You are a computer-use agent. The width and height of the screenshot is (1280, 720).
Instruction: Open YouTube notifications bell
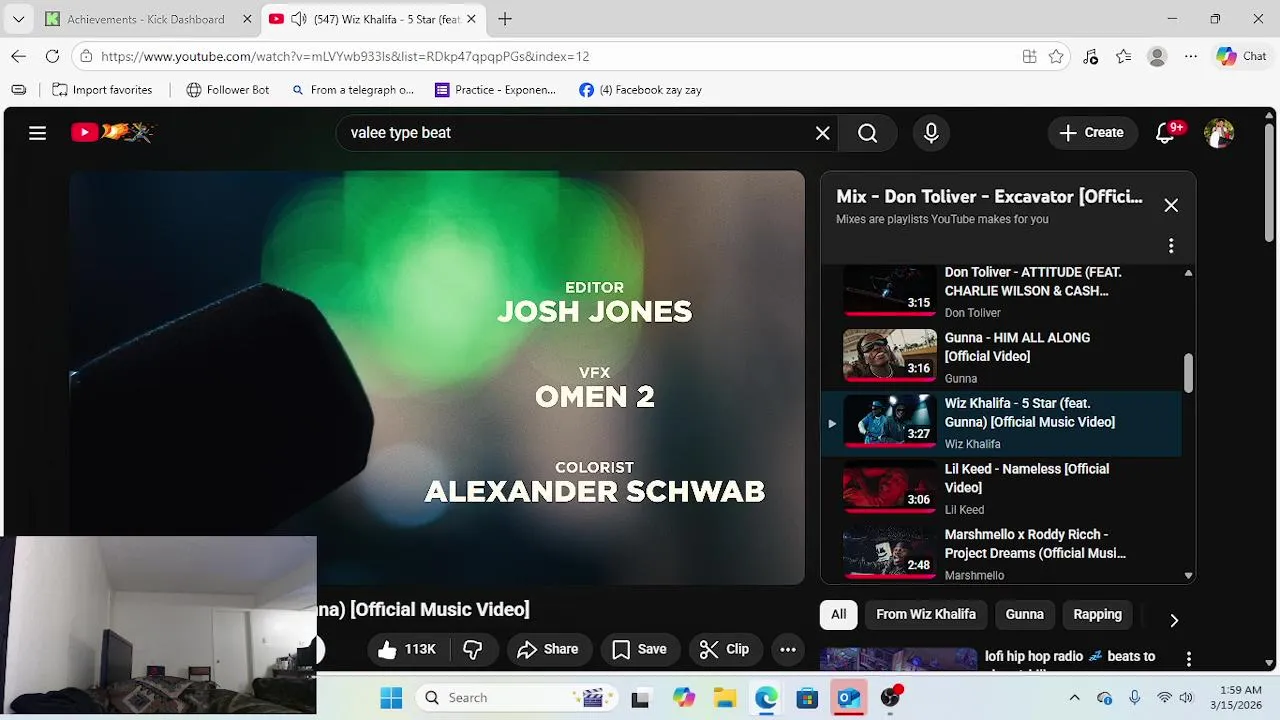[1166, 133]
